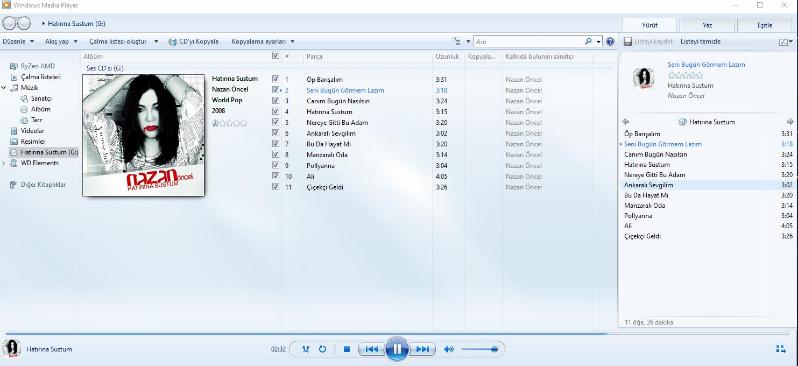798x366 pixels.
Task: Switch to the Eşitle tab
Action: pos(765,25)
